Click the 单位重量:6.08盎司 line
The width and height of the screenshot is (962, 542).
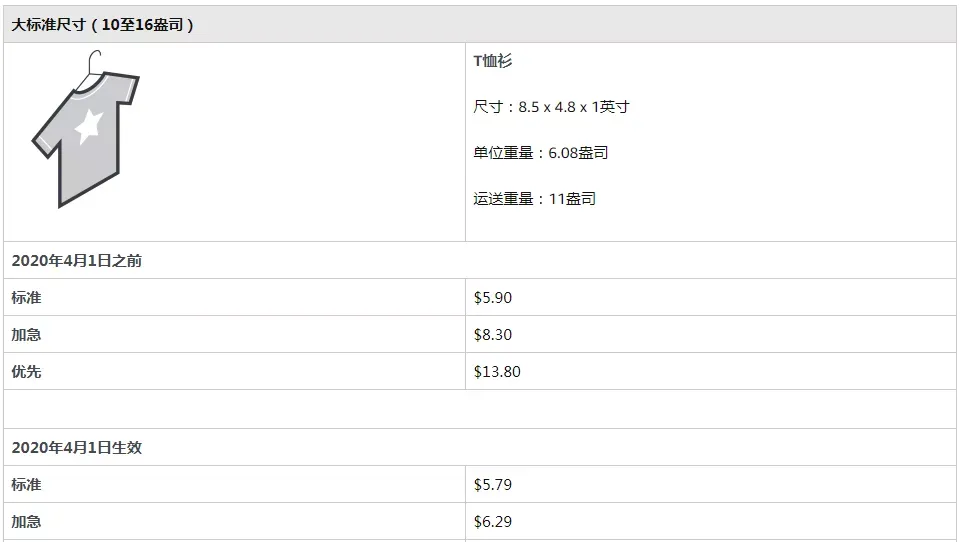click(541, 153)
